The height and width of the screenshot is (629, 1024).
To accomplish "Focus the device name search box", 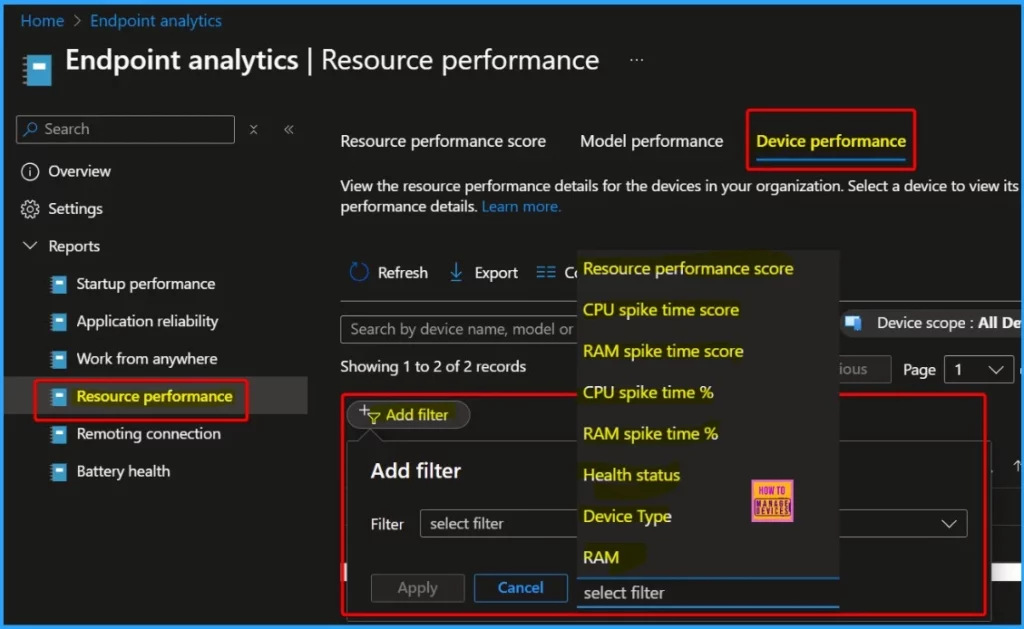I will (458, 329).
